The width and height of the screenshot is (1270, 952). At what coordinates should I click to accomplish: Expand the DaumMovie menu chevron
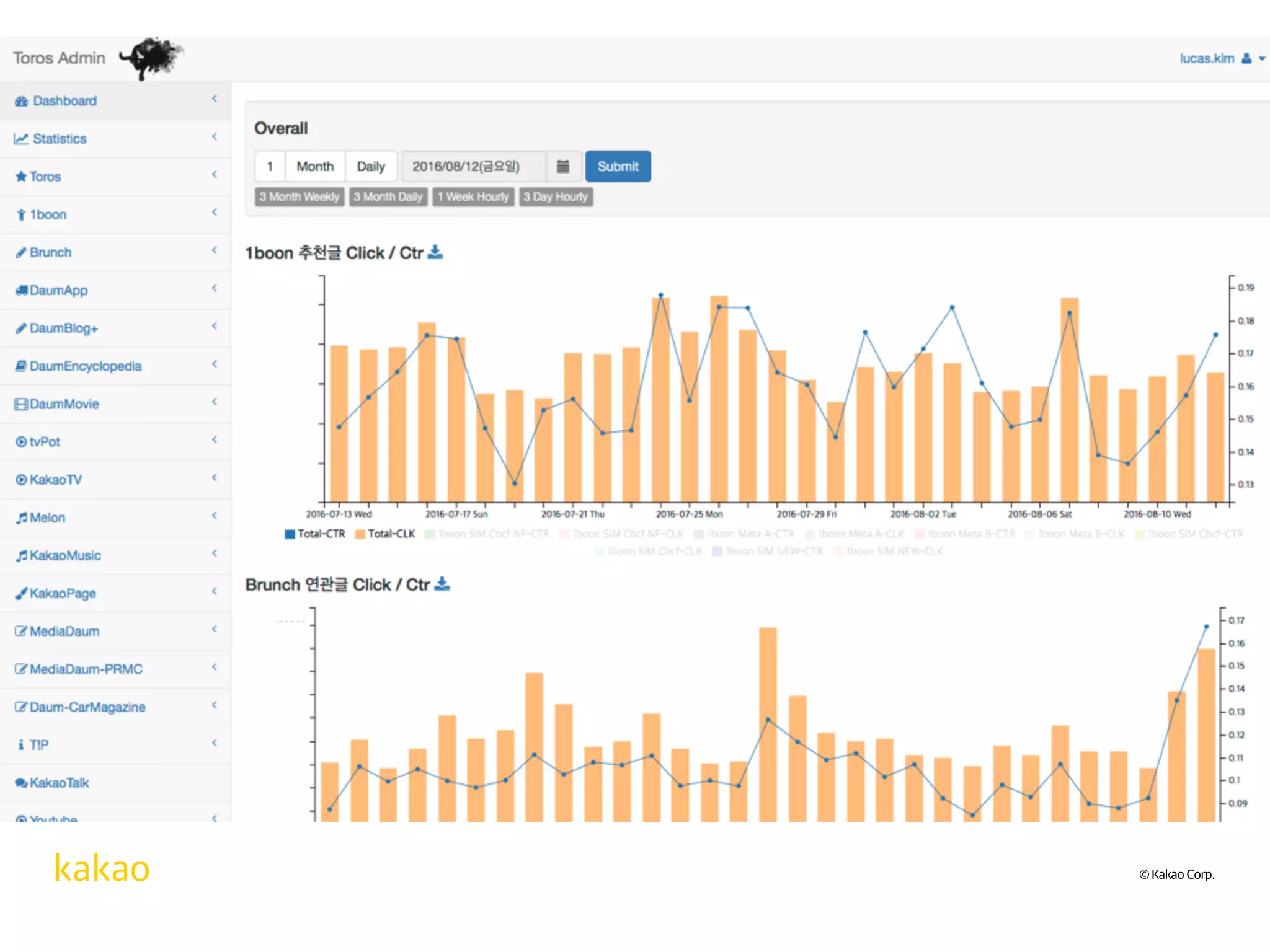[215, 402]
